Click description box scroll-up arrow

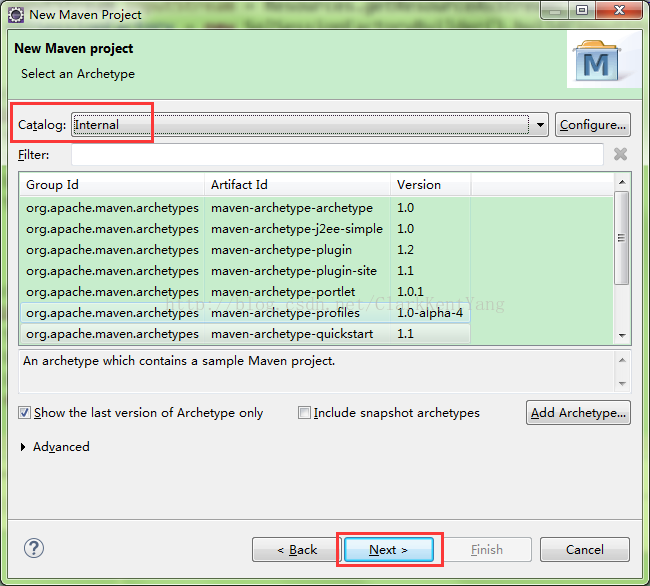(622, 360)
